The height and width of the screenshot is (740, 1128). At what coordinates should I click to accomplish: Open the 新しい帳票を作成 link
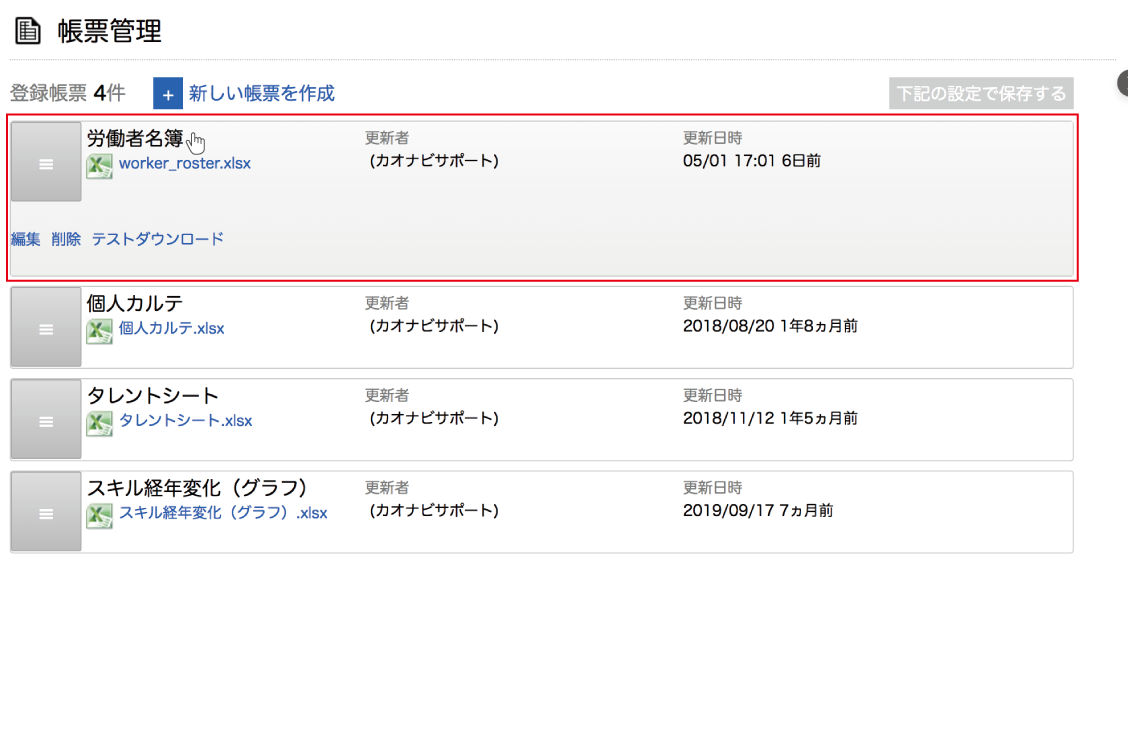coord(261,94)
